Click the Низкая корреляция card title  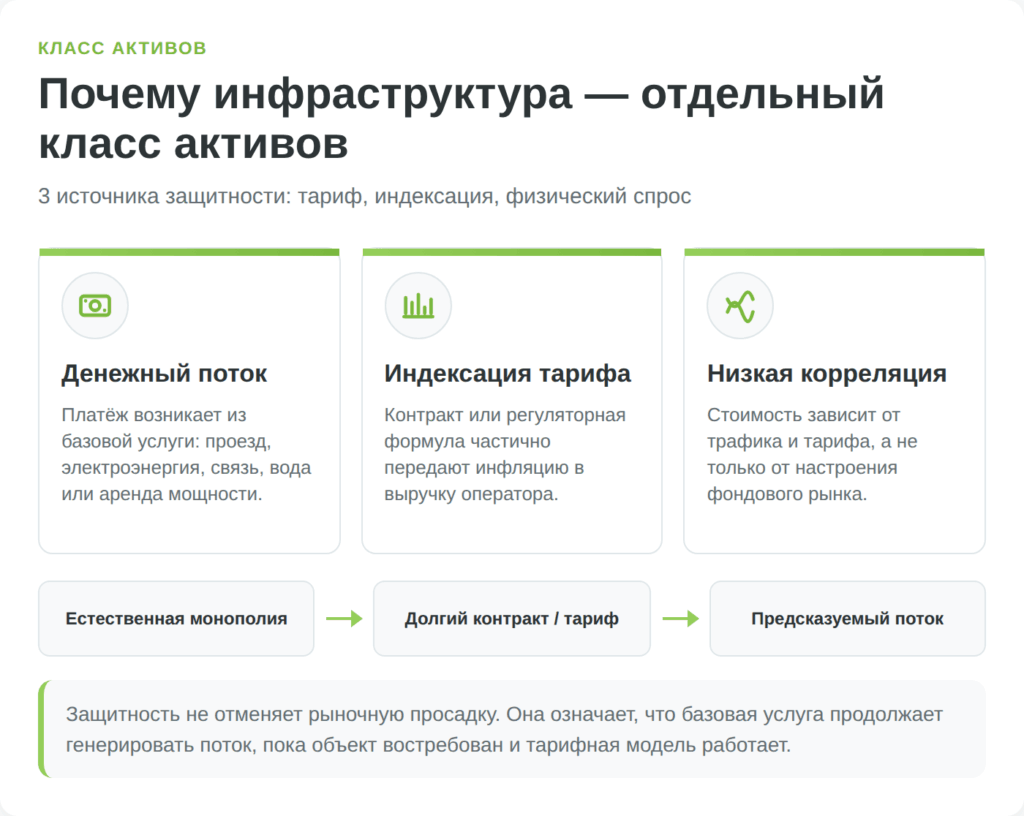click(827, 373)
